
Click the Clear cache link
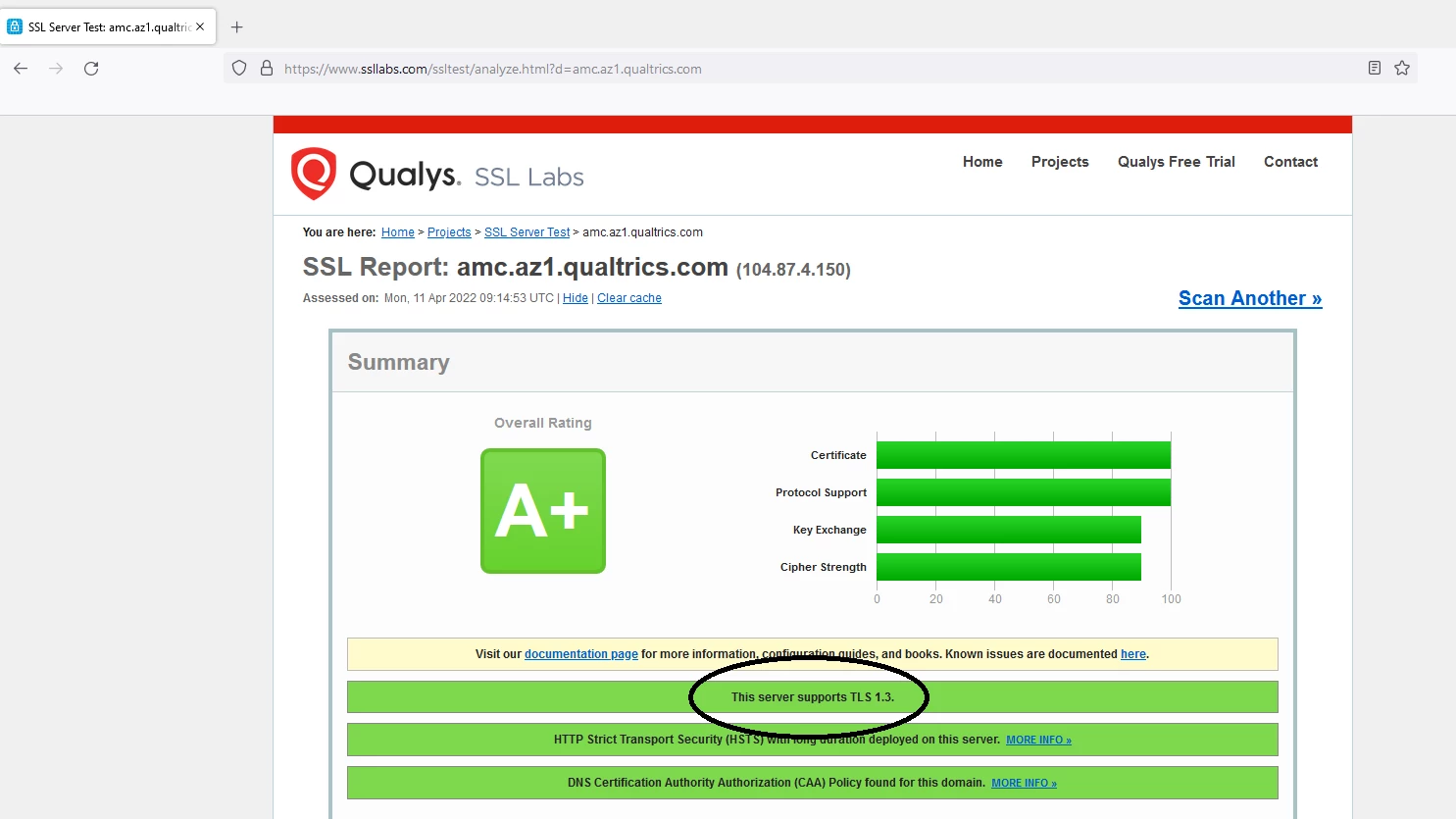(629, 298)
